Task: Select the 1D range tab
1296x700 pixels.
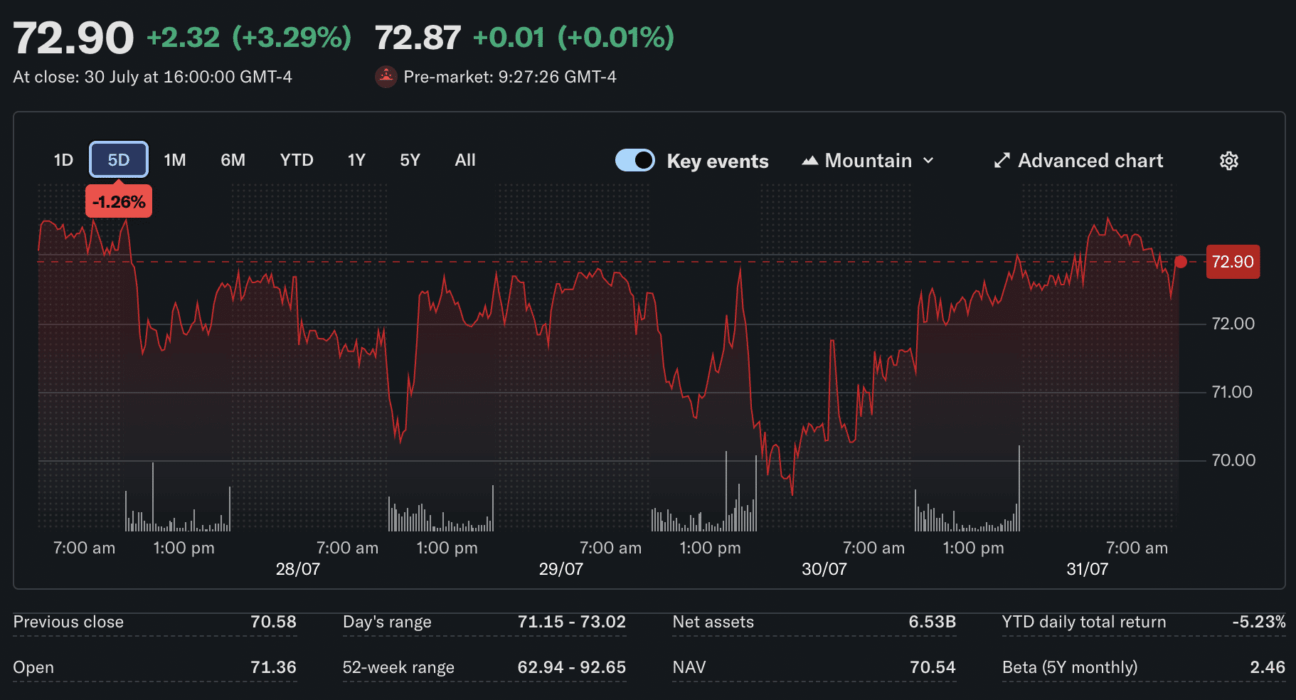Action: (63, 160)
